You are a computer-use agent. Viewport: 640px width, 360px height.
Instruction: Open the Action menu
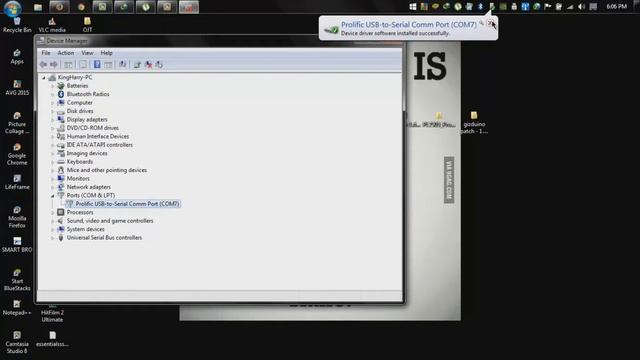65,53
